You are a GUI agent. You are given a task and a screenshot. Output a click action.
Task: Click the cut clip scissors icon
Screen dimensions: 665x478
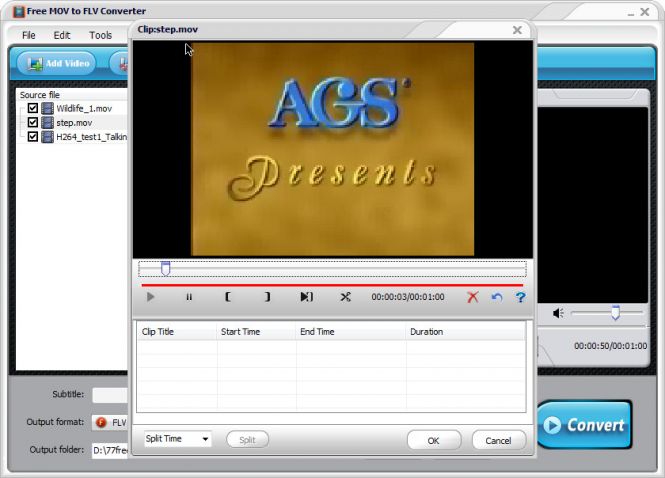(345, 297)
